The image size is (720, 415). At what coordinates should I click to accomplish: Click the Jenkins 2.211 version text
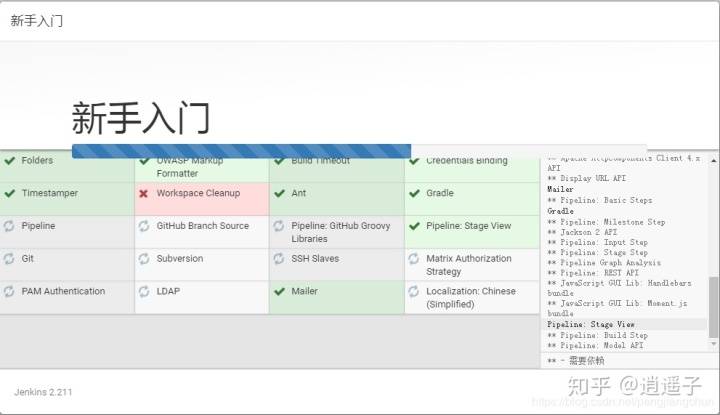click(x=43, y=392)
